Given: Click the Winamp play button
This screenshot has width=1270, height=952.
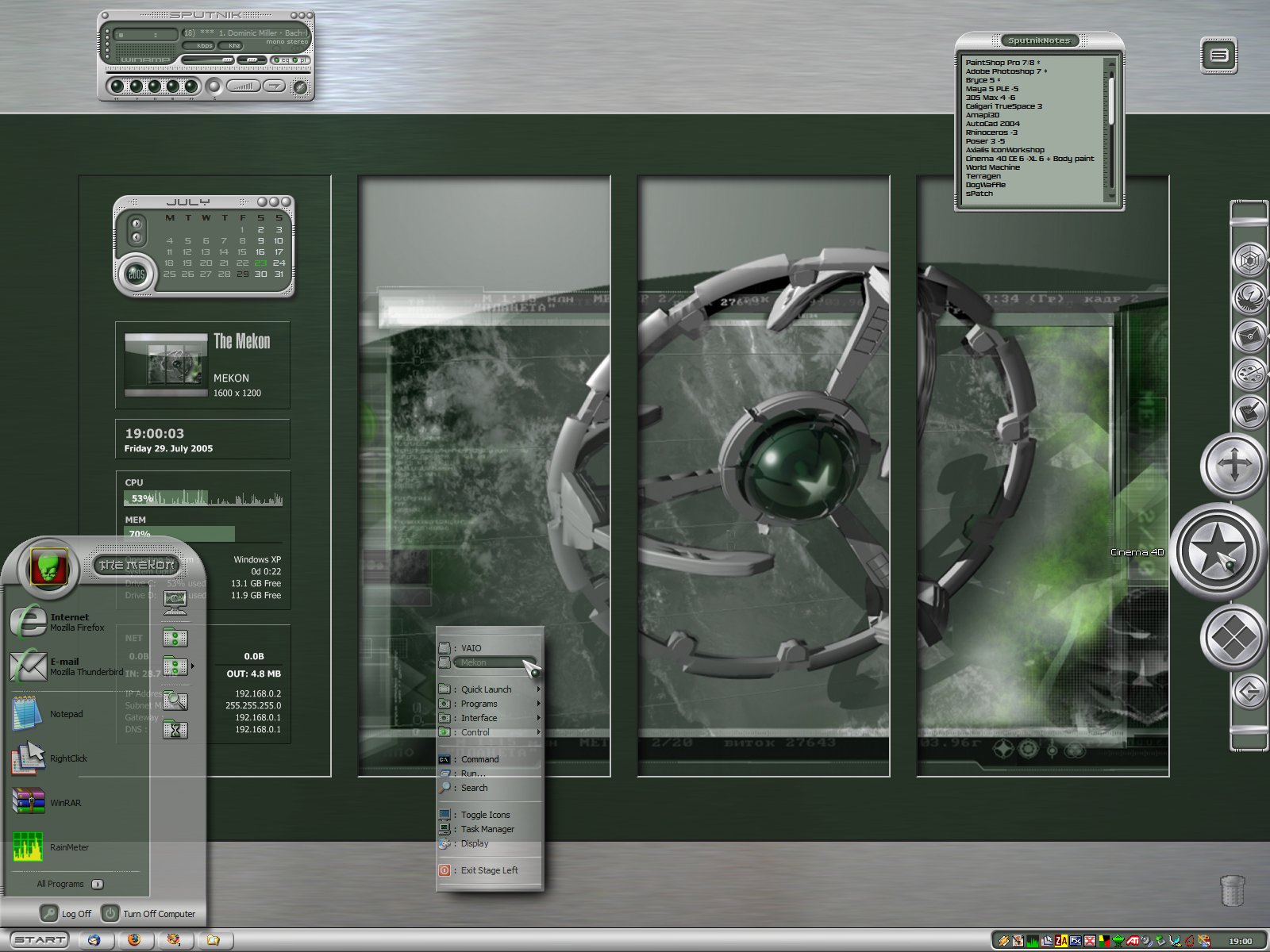Looking at the screenshot, I should tap(137, 86).
